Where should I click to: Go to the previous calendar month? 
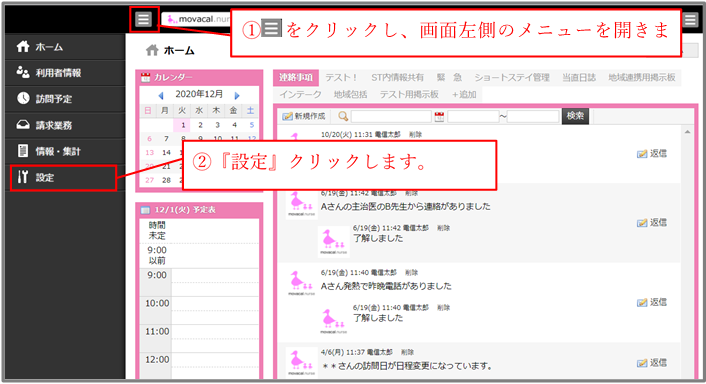pos(161,95)
